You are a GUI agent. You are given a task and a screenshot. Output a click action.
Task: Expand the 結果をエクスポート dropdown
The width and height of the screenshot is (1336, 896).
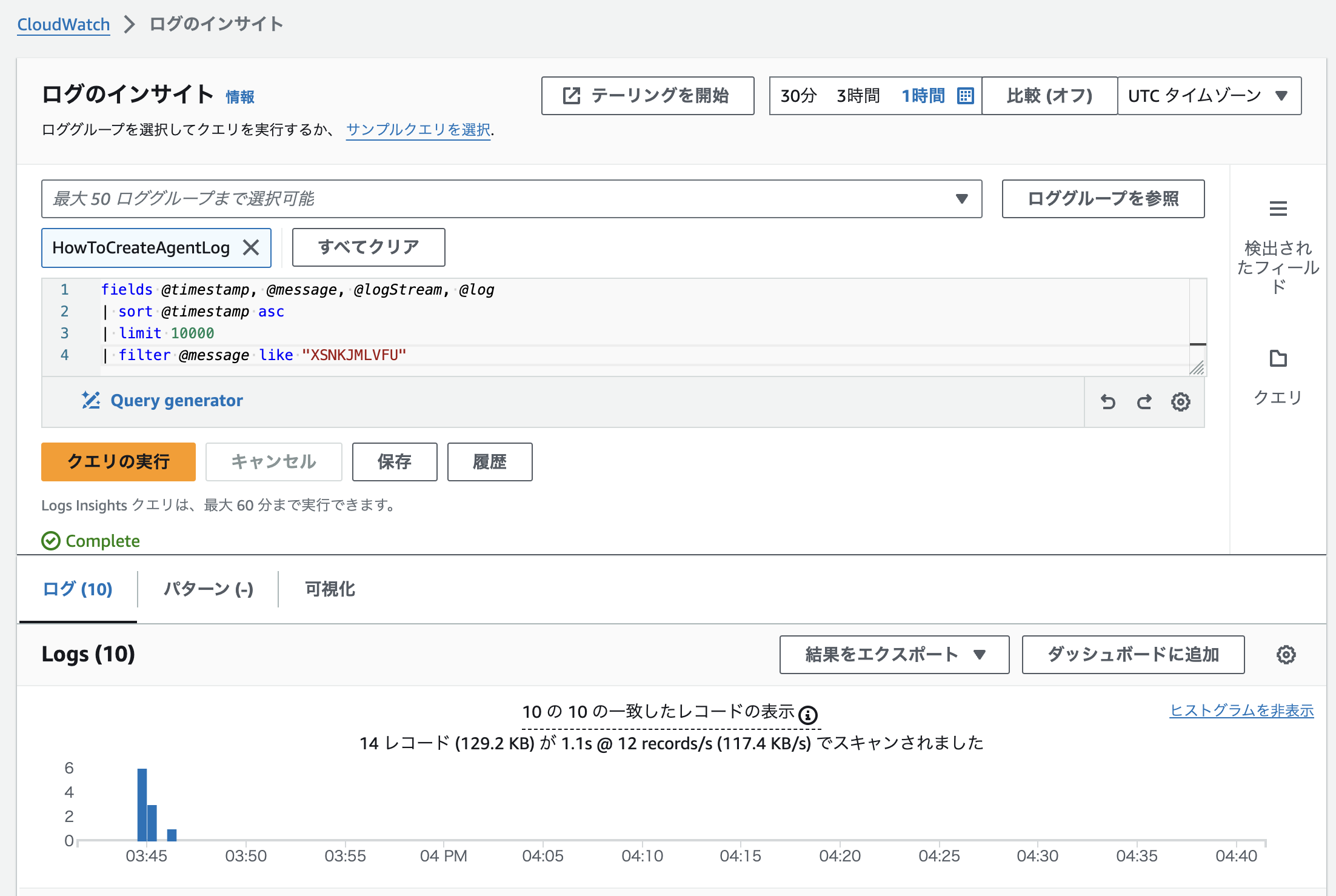pyautogui.click(x=894, y=655)
